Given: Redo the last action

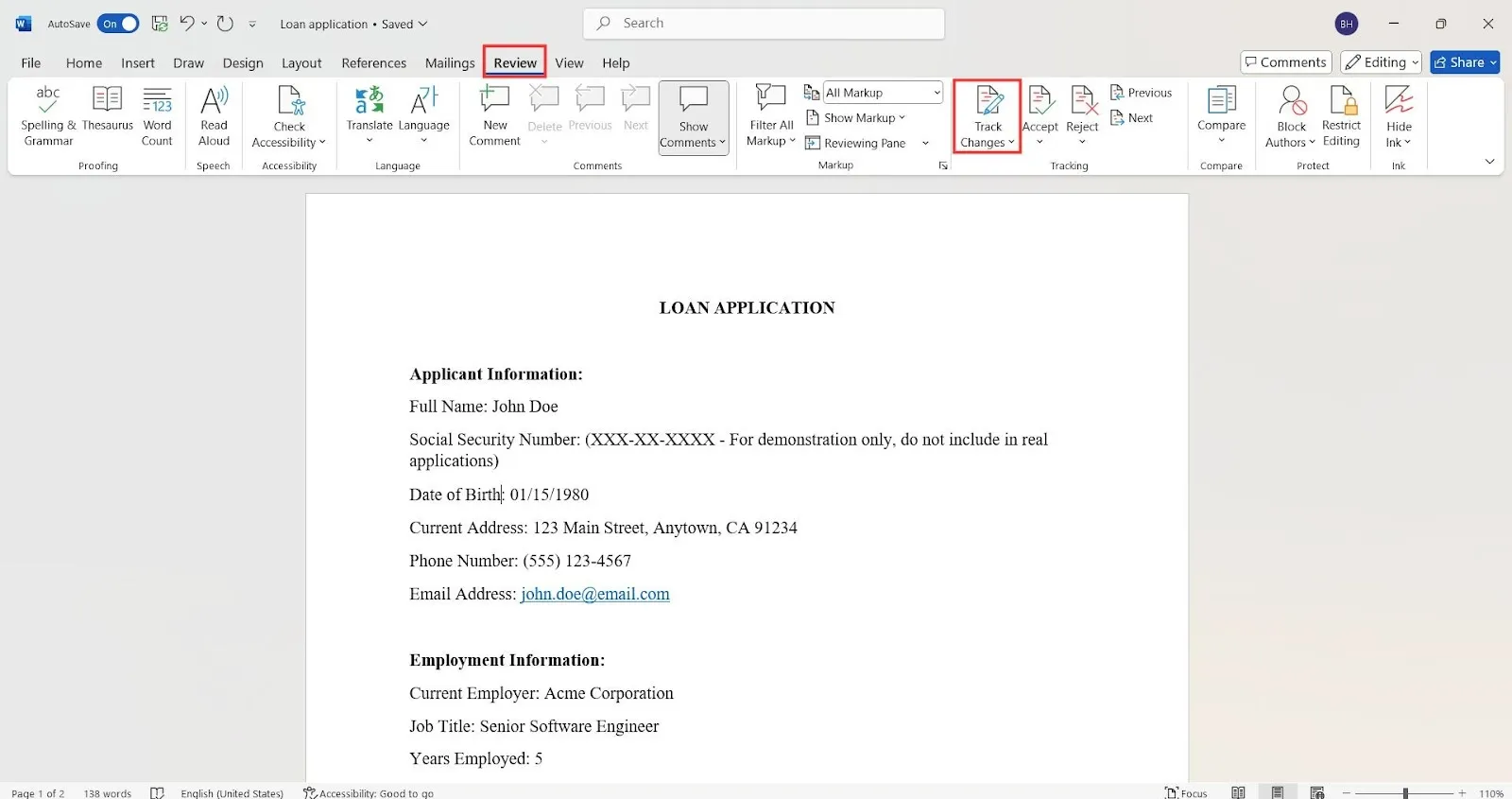Looking at the screenshot, I should coord(225,24).
